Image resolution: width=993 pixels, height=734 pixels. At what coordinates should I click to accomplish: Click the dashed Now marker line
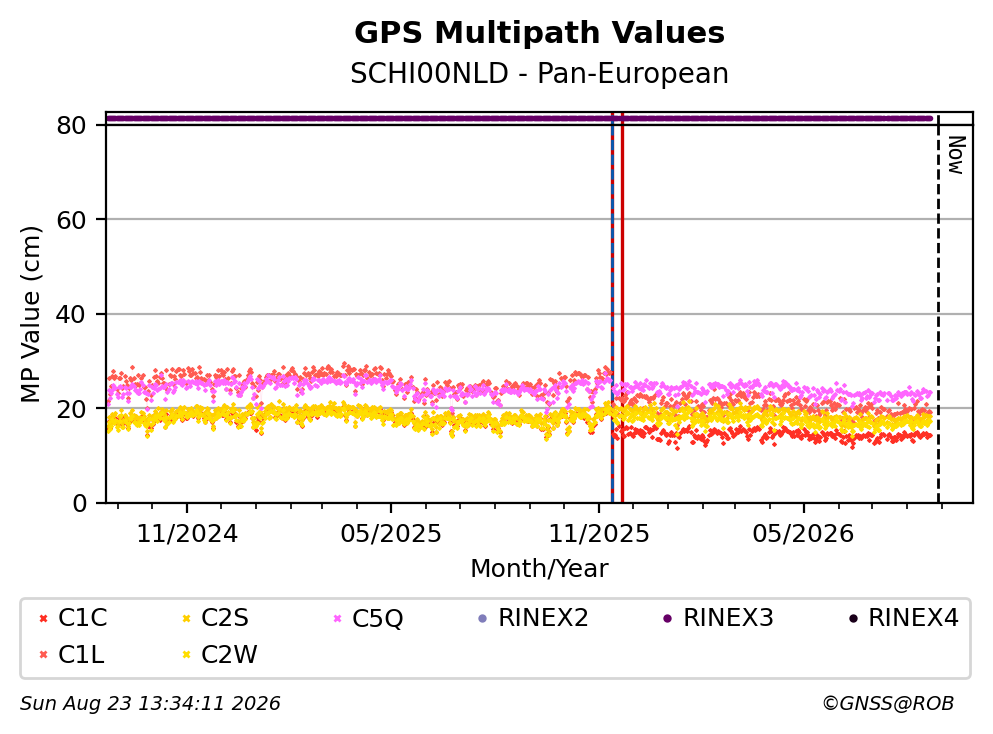[938, 309]
